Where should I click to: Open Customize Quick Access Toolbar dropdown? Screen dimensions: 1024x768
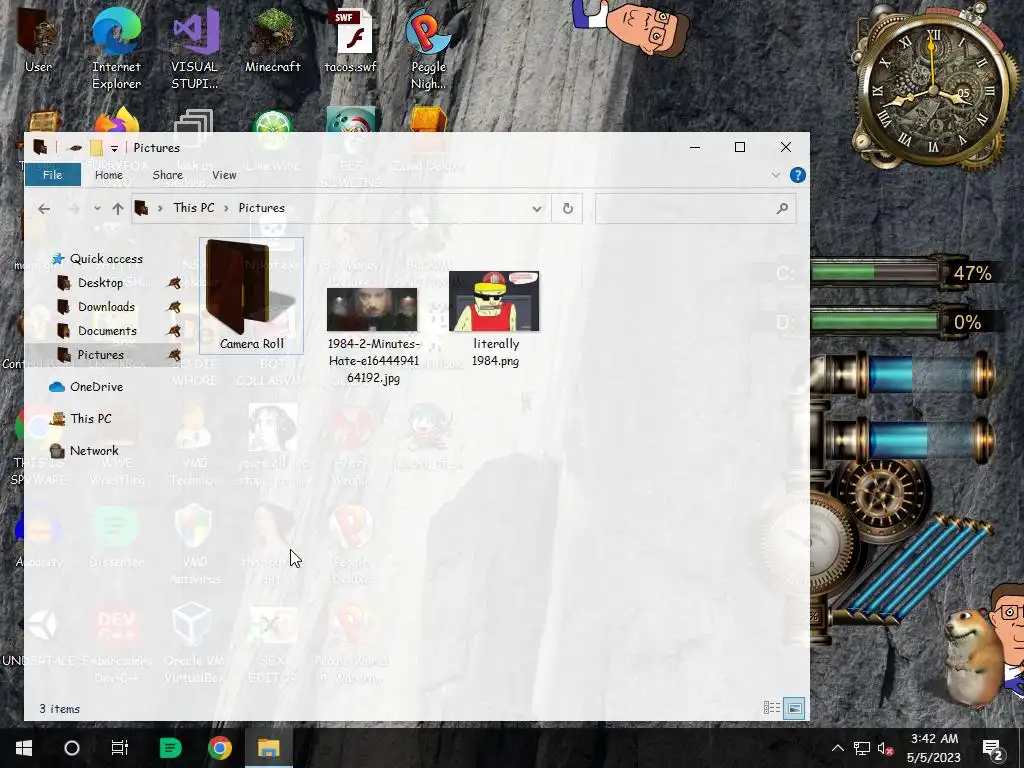click(x=114, y=148)
